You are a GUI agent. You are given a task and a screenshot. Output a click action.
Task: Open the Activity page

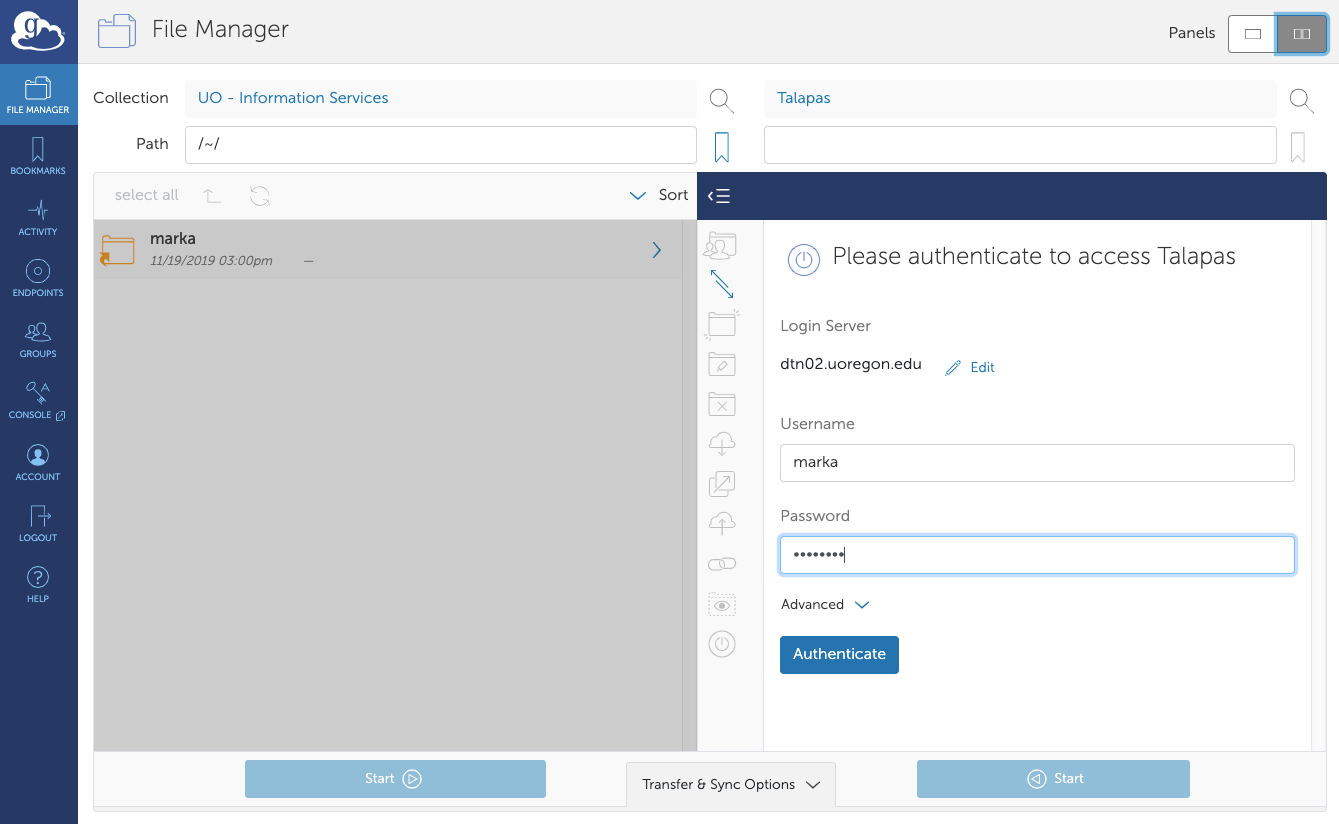click(x=38, y=217)
